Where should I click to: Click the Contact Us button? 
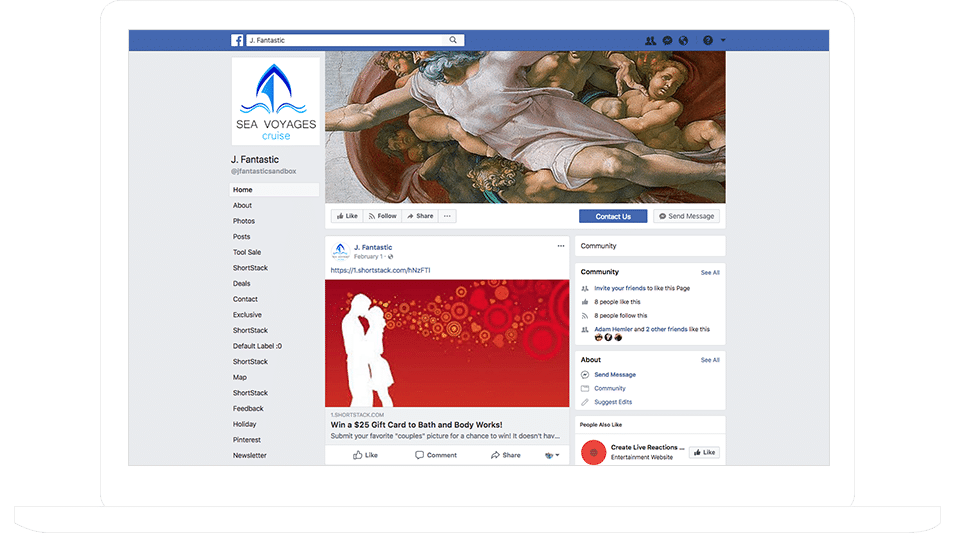point(613,216)
